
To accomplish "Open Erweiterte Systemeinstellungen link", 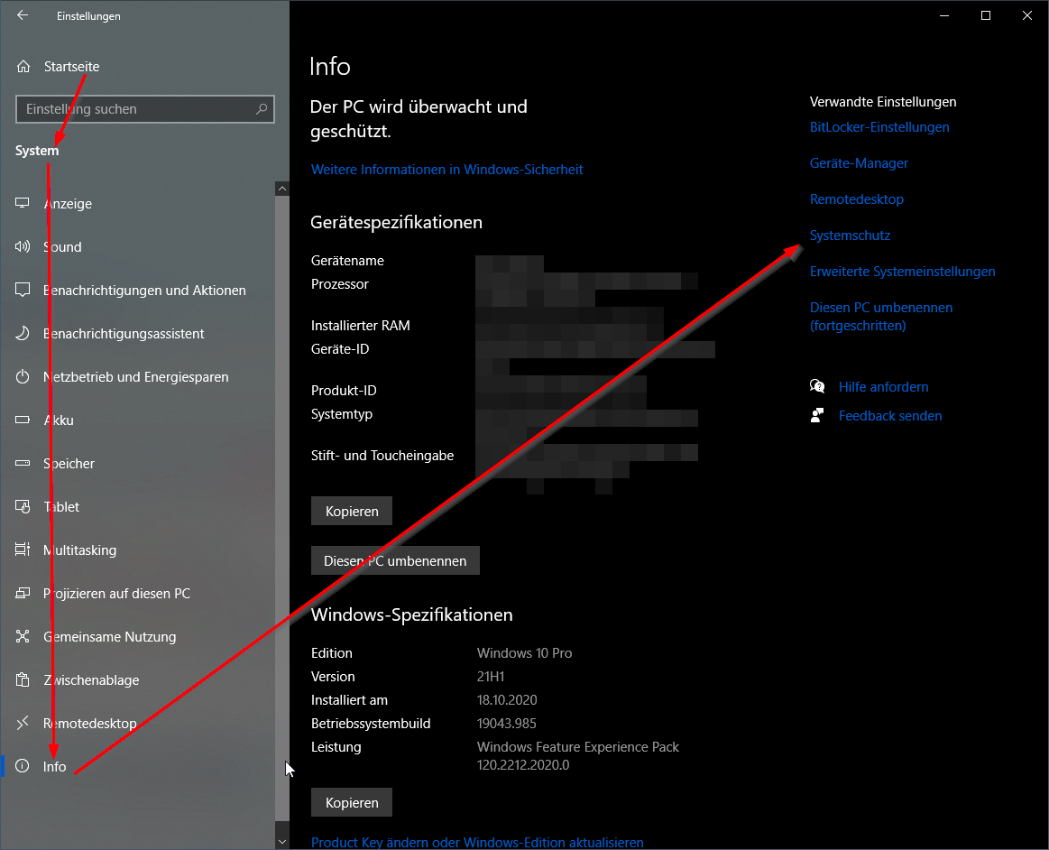I will click(902, 272).
